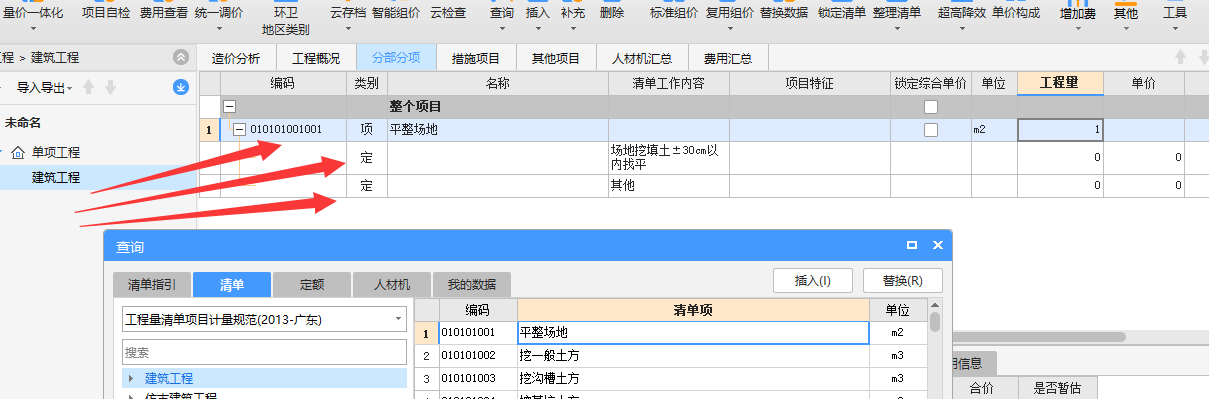Click the 替换数据 toolbar button
1209x399 pixels.
point(784,13)
